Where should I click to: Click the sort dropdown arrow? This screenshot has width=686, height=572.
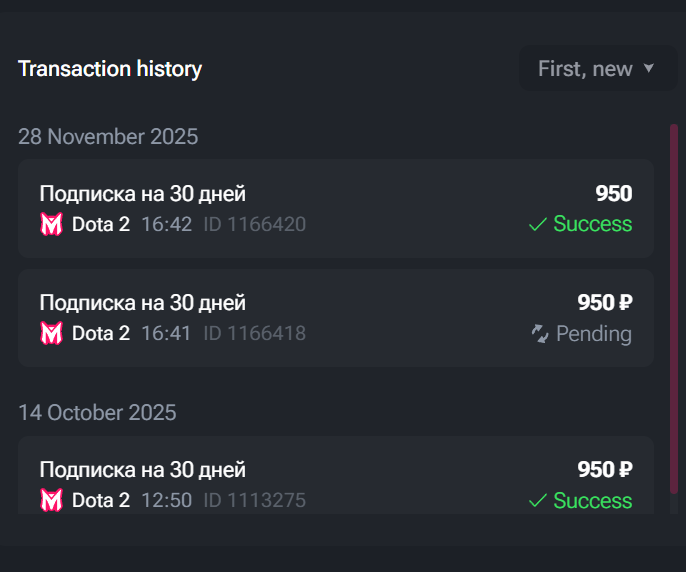(648, 69)
